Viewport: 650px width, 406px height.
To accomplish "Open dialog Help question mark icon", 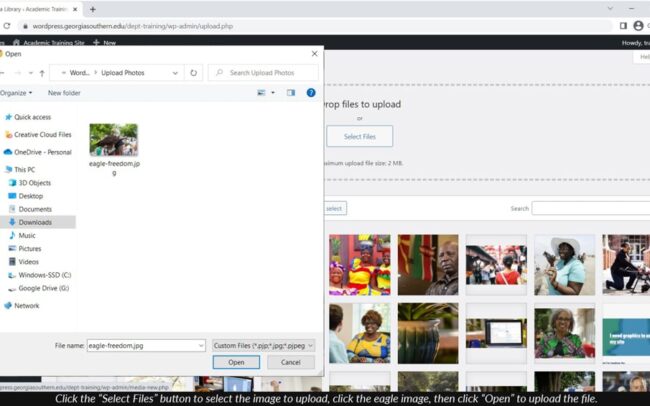I will [311, 93].
